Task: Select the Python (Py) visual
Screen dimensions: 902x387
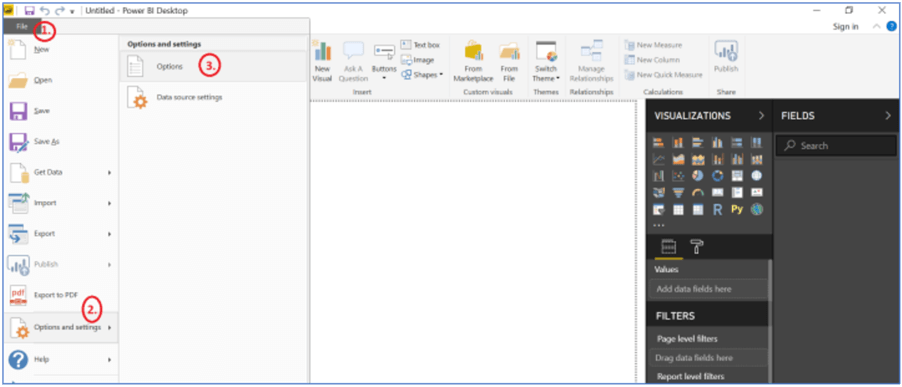Action: click(x=737, y=210)
